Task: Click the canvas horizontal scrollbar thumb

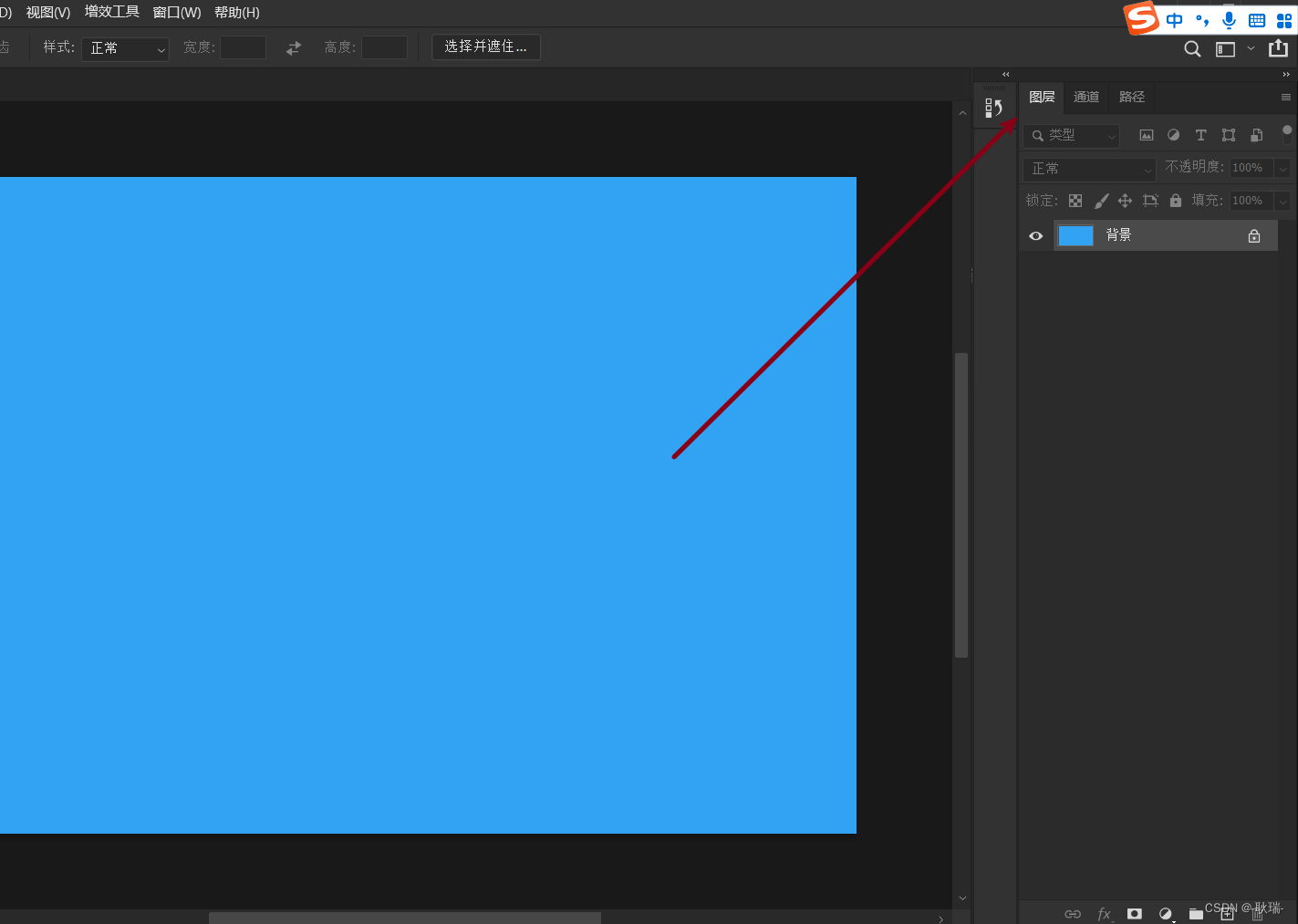Action: [405, 918]
